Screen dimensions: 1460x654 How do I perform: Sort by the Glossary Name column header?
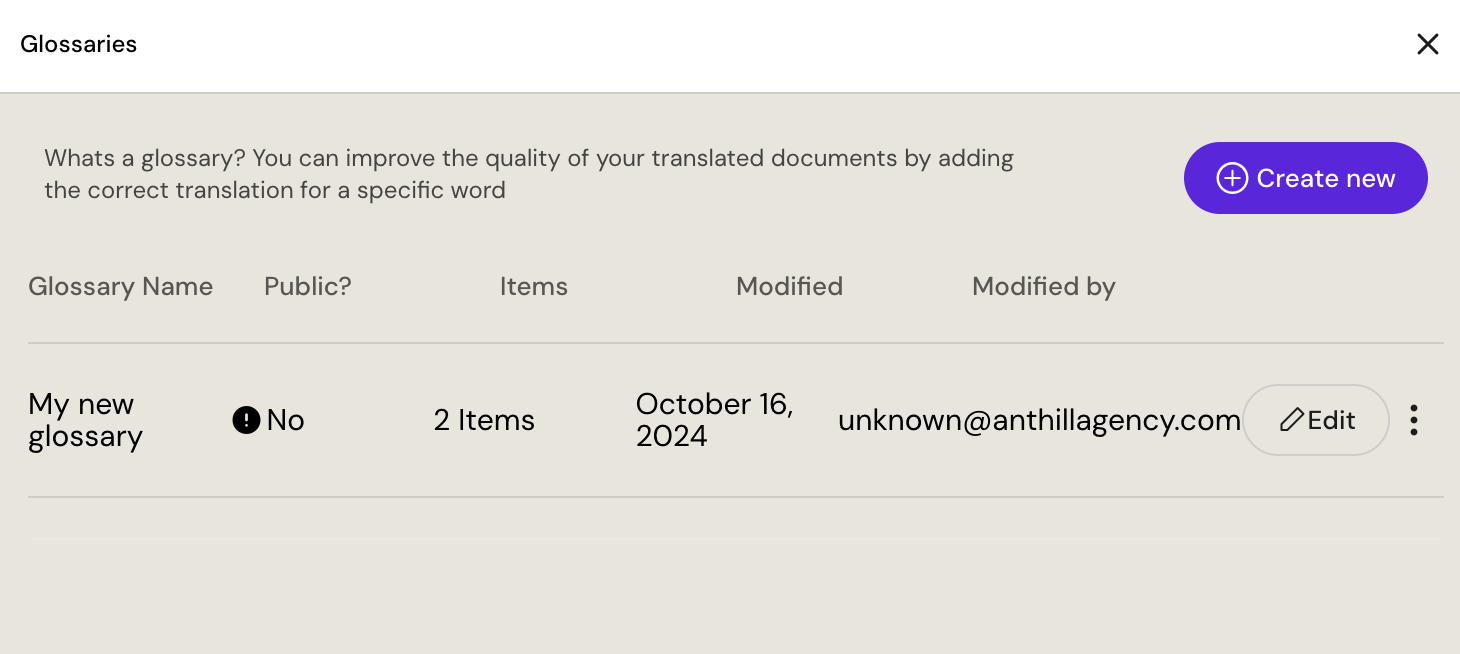pos(120,286)
